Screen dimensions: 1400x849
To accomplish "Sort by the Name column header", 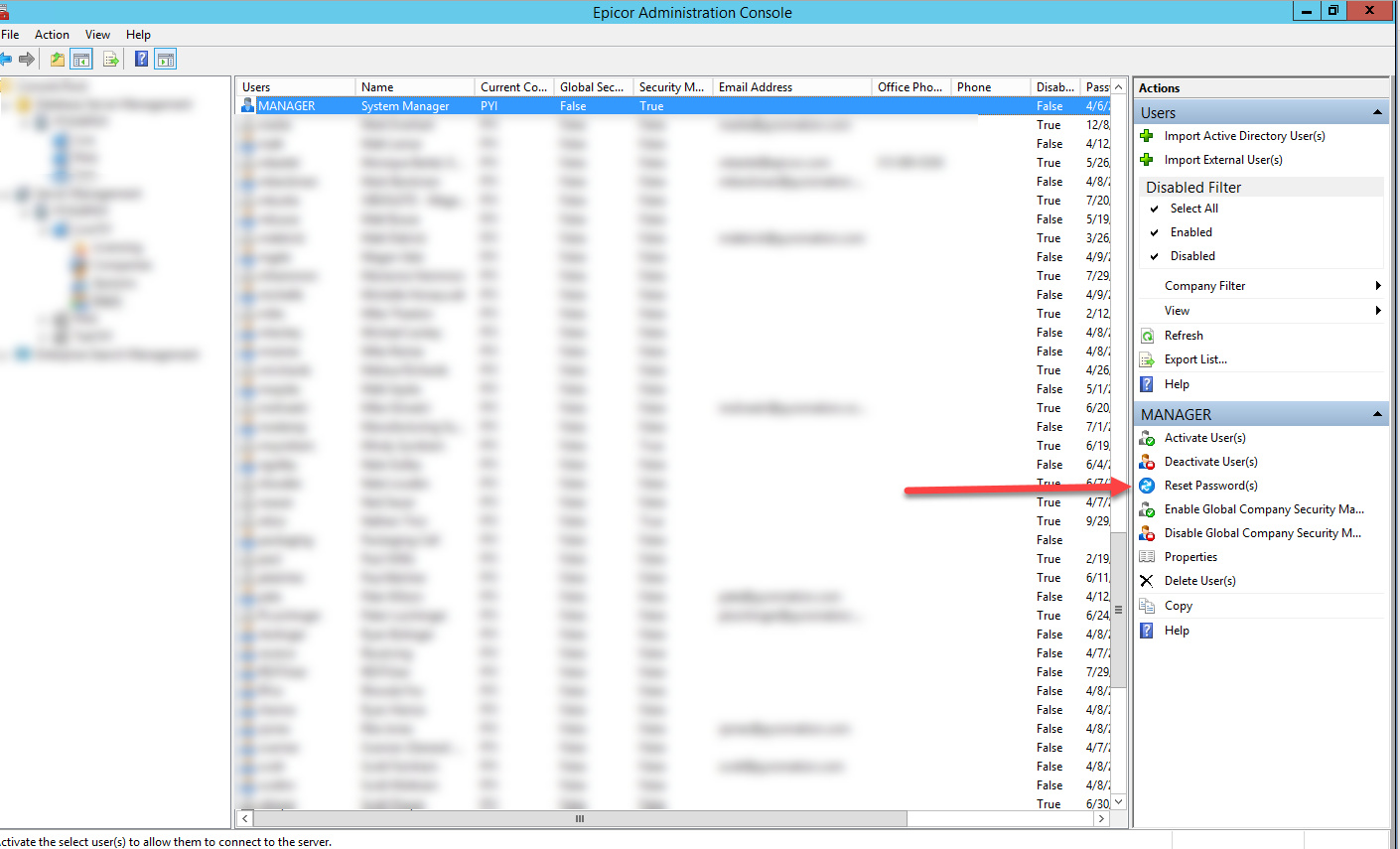I will [x=415, y=87].
